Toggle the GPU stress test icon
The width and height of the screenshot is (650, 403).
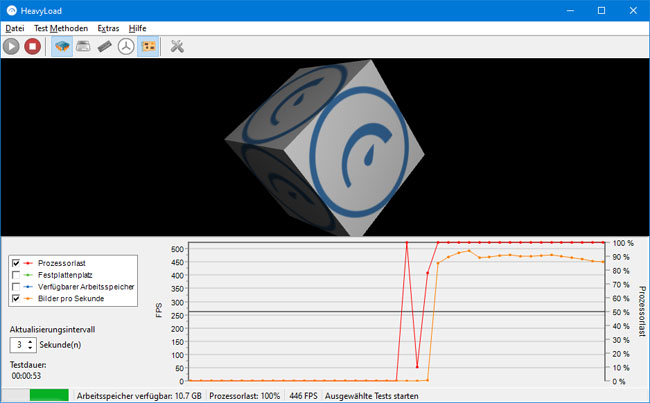point(148,46)
